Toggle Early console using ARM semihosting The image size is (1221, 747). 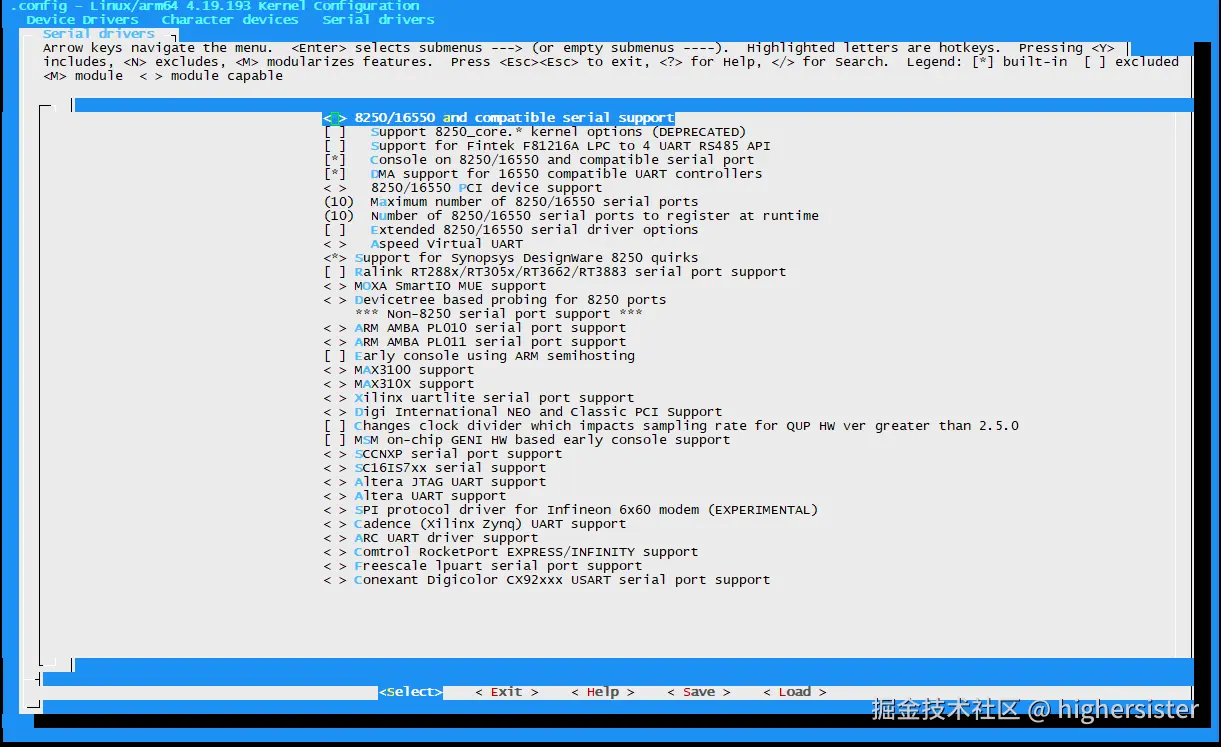(x=478, y=356)
